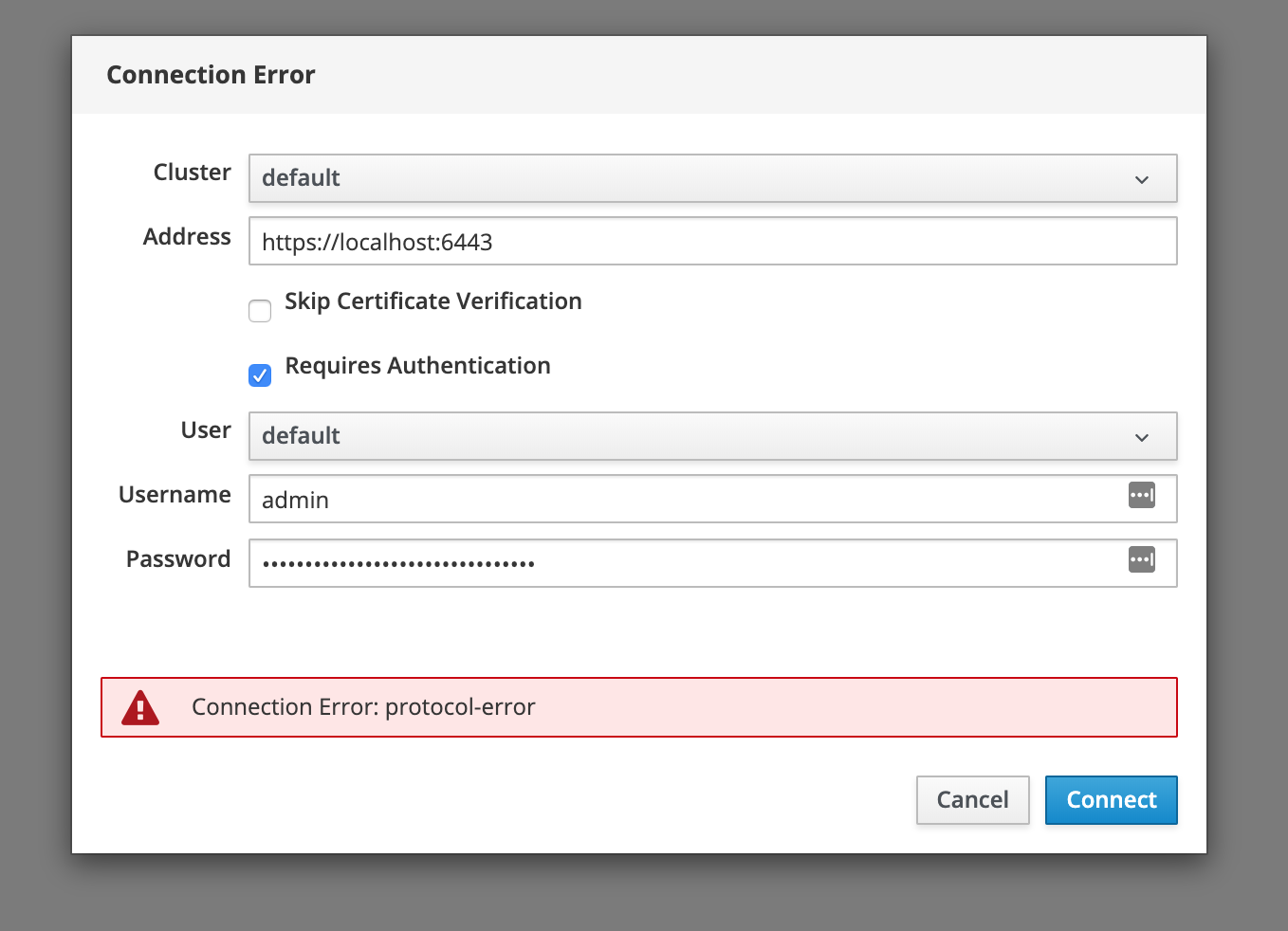
Task: Click the Connect button
Action: point(1111,799)
